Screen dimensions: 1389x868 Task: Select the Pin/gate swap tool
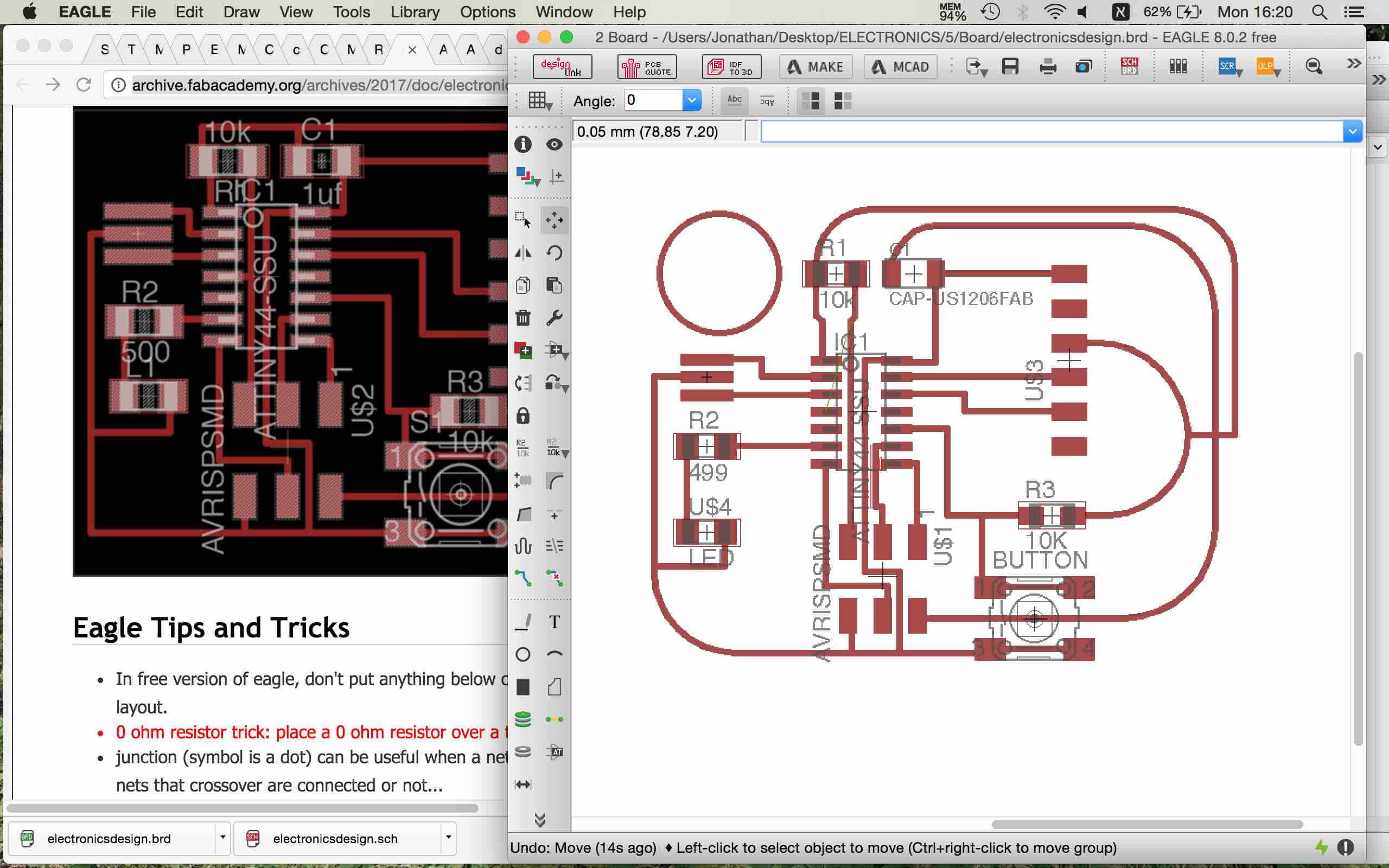click(523, 383)
